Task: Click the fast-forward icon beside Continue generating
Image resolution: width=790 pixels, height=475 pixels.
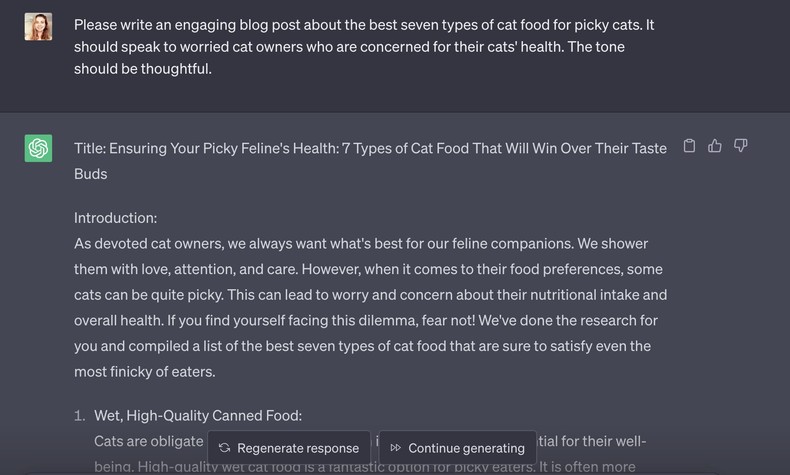Action: [x=396, y=448]
